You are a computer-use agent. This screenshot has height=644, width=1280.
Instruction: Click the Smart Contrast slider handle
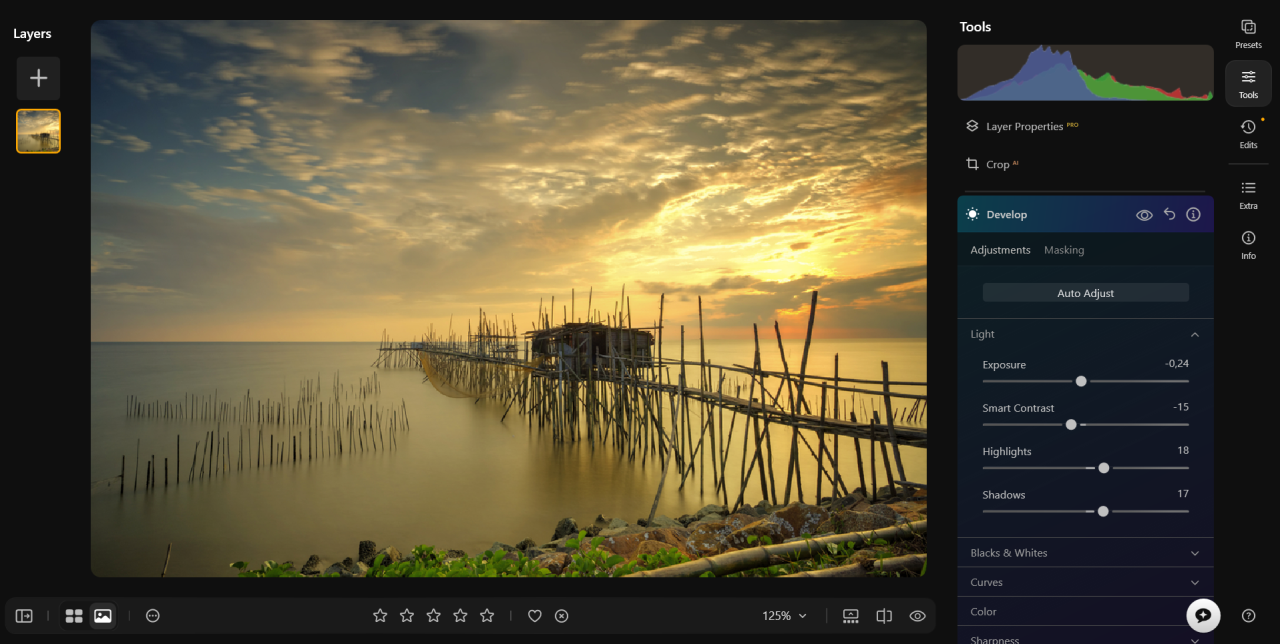coord(1071,424)
